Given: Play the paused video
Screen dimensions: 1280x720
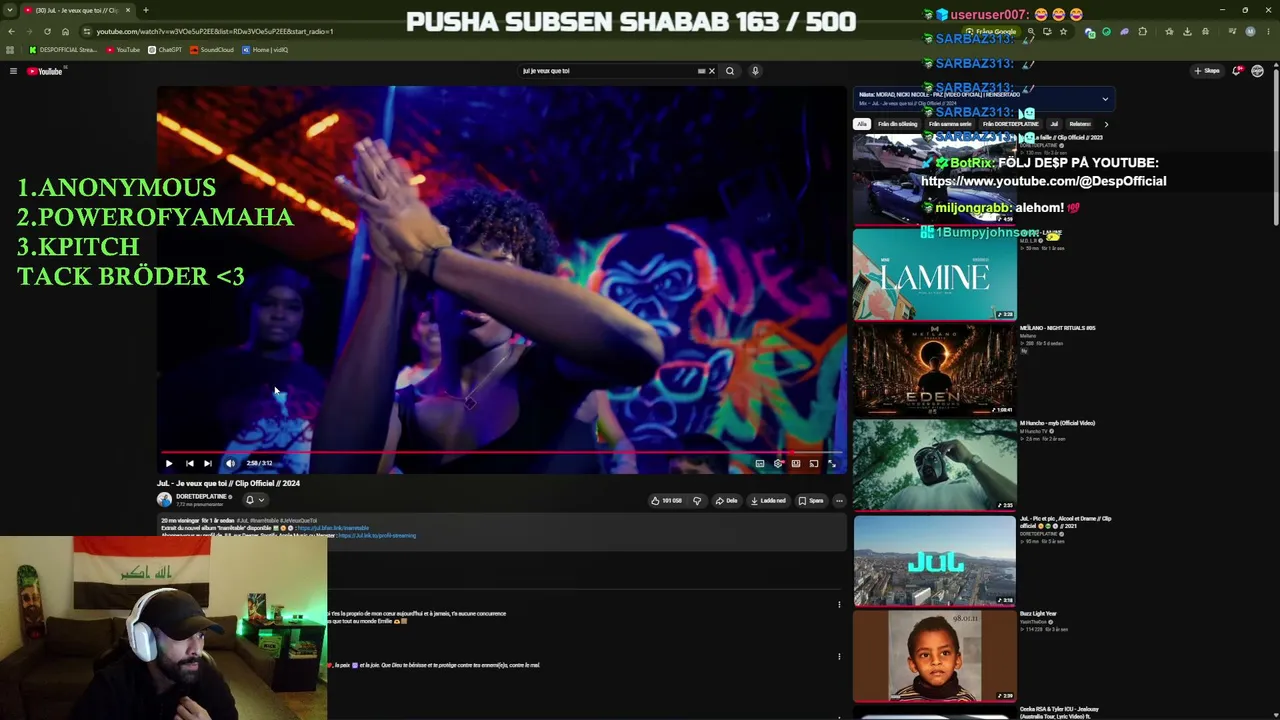Looking at the screenshot, I should point(169,463).
